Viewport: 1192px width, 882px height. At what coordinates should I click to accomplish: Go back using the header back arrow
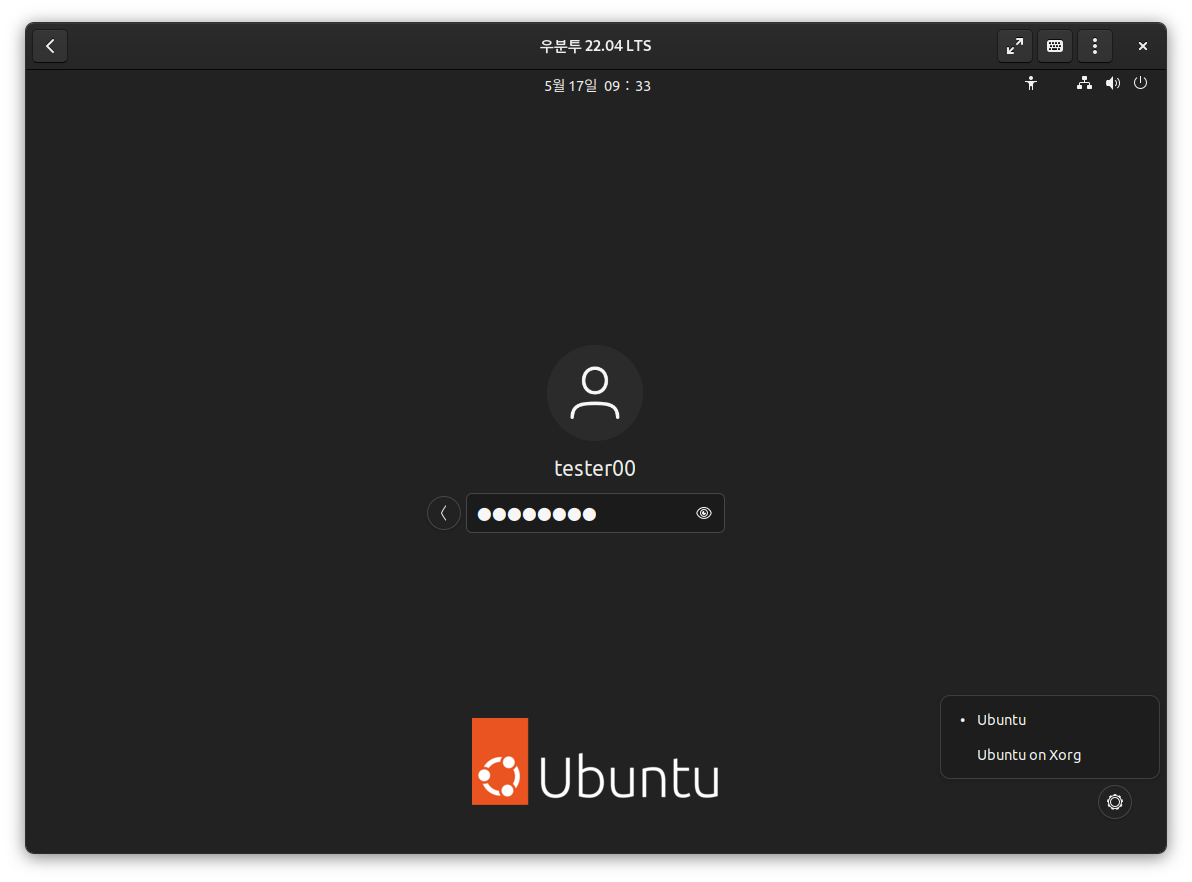(x=50, y=46)
